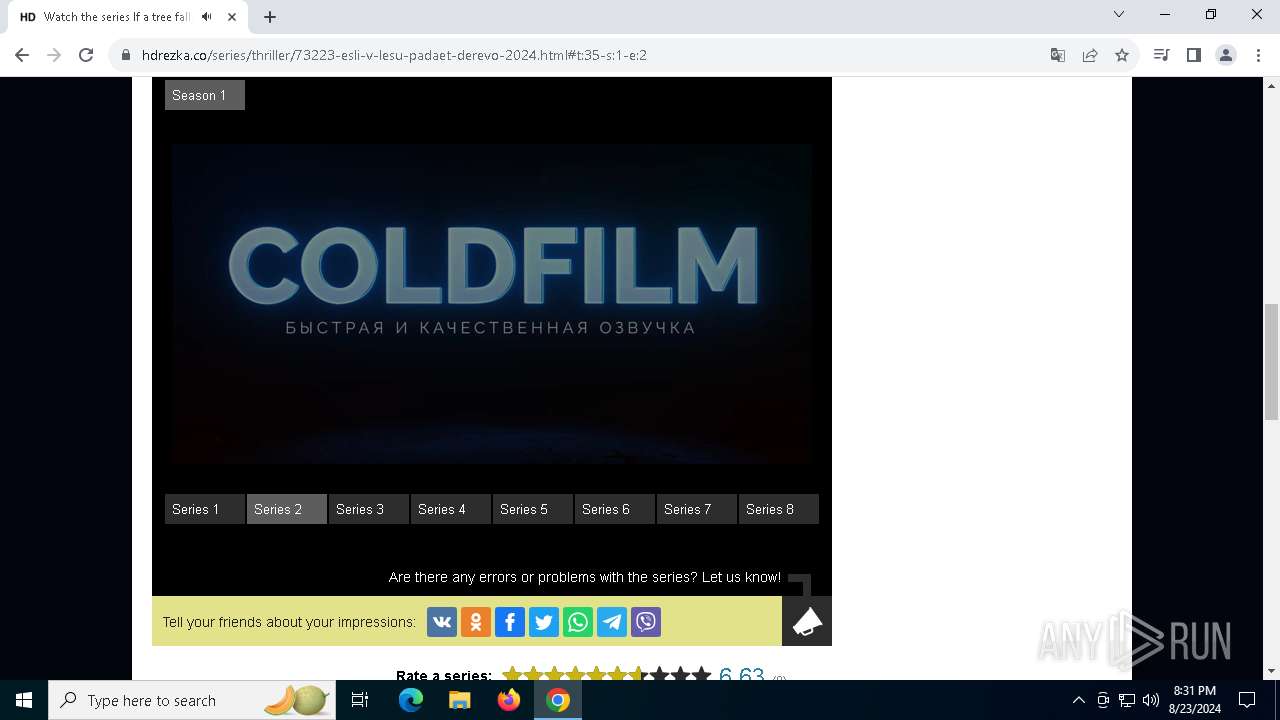Open tab search chevron

point(1119,14)
